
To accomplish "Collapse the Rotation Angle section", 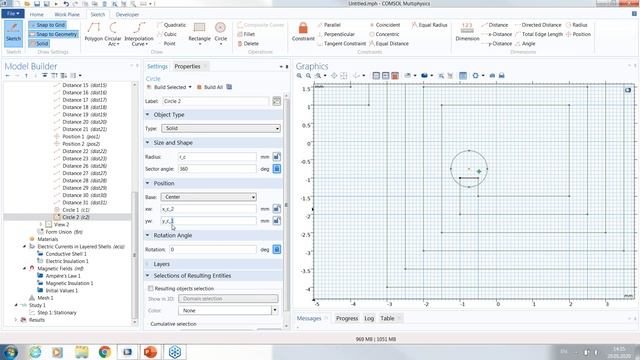I will [148, 236].
